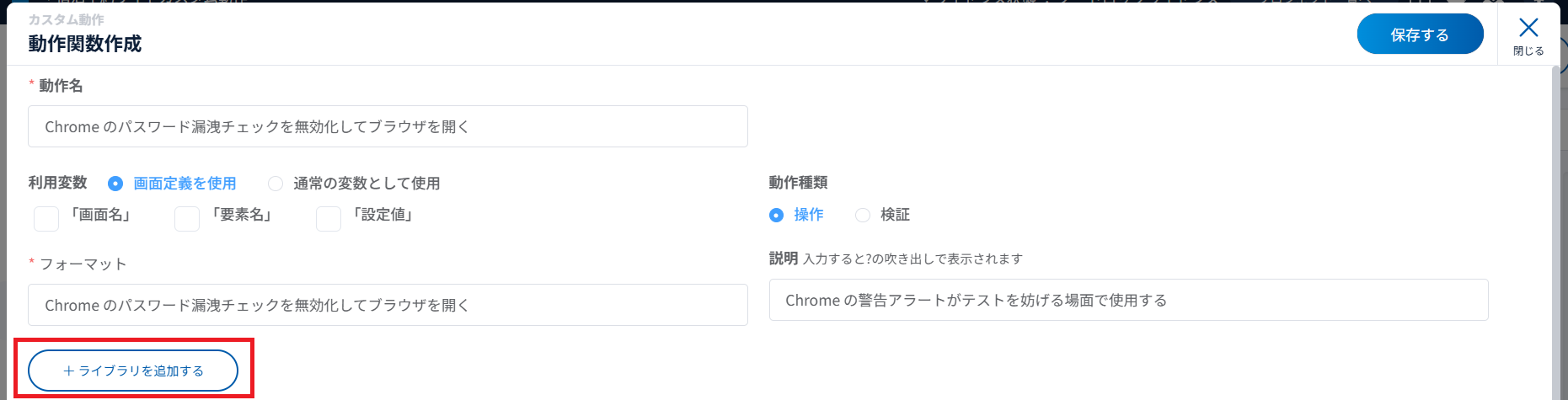Select the 通常の変数として使用 radio option

pos(276,184)
